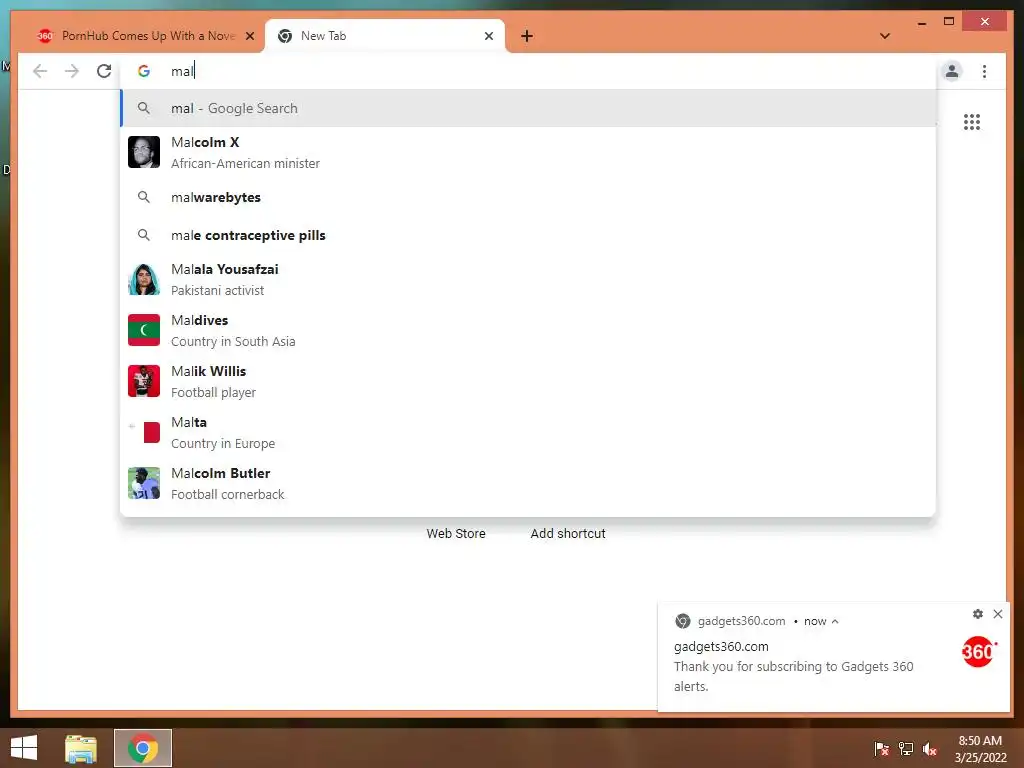
Task: Click the Add shortcut button
Action: pos(568,534)
